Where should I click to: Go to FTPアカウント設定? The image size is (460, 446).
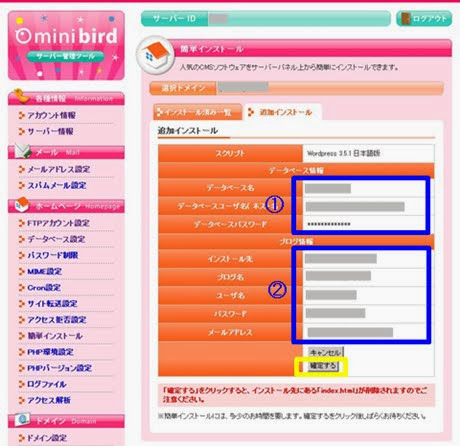click(x=58, y=223)
